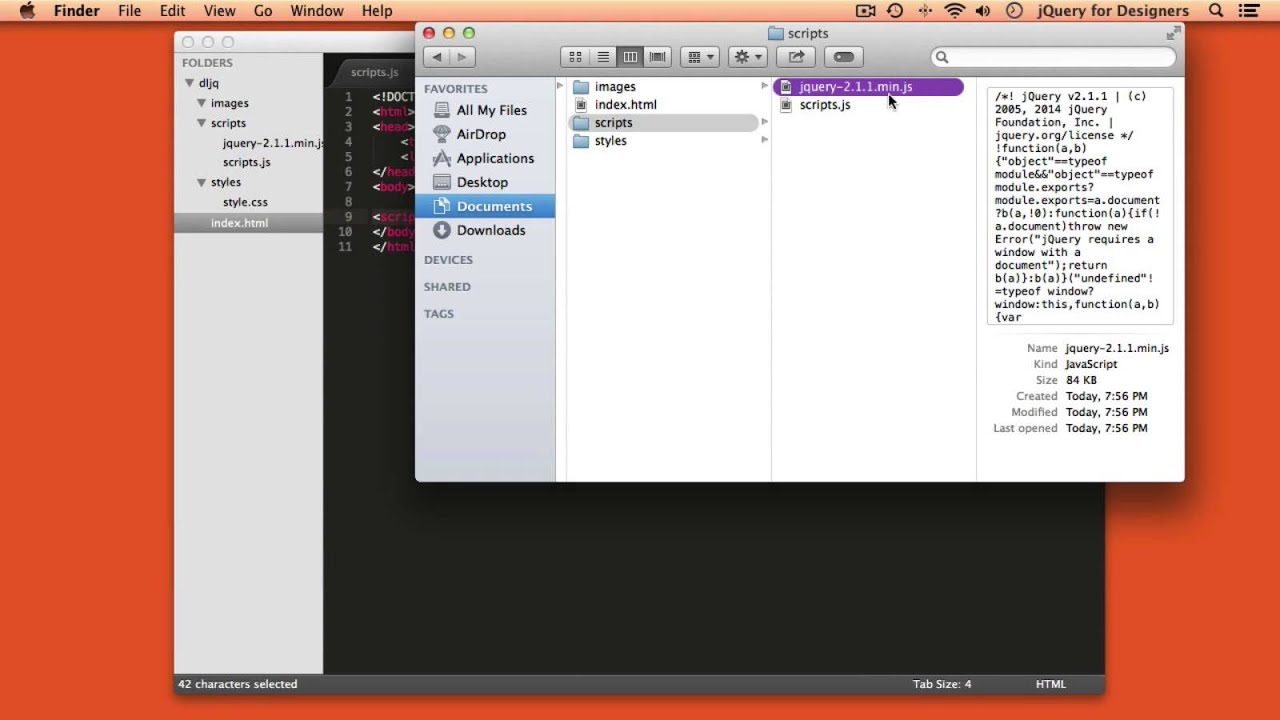Open the Window menu
The height and width of the screenshot is (720, 1280).
tap(317, 11)
